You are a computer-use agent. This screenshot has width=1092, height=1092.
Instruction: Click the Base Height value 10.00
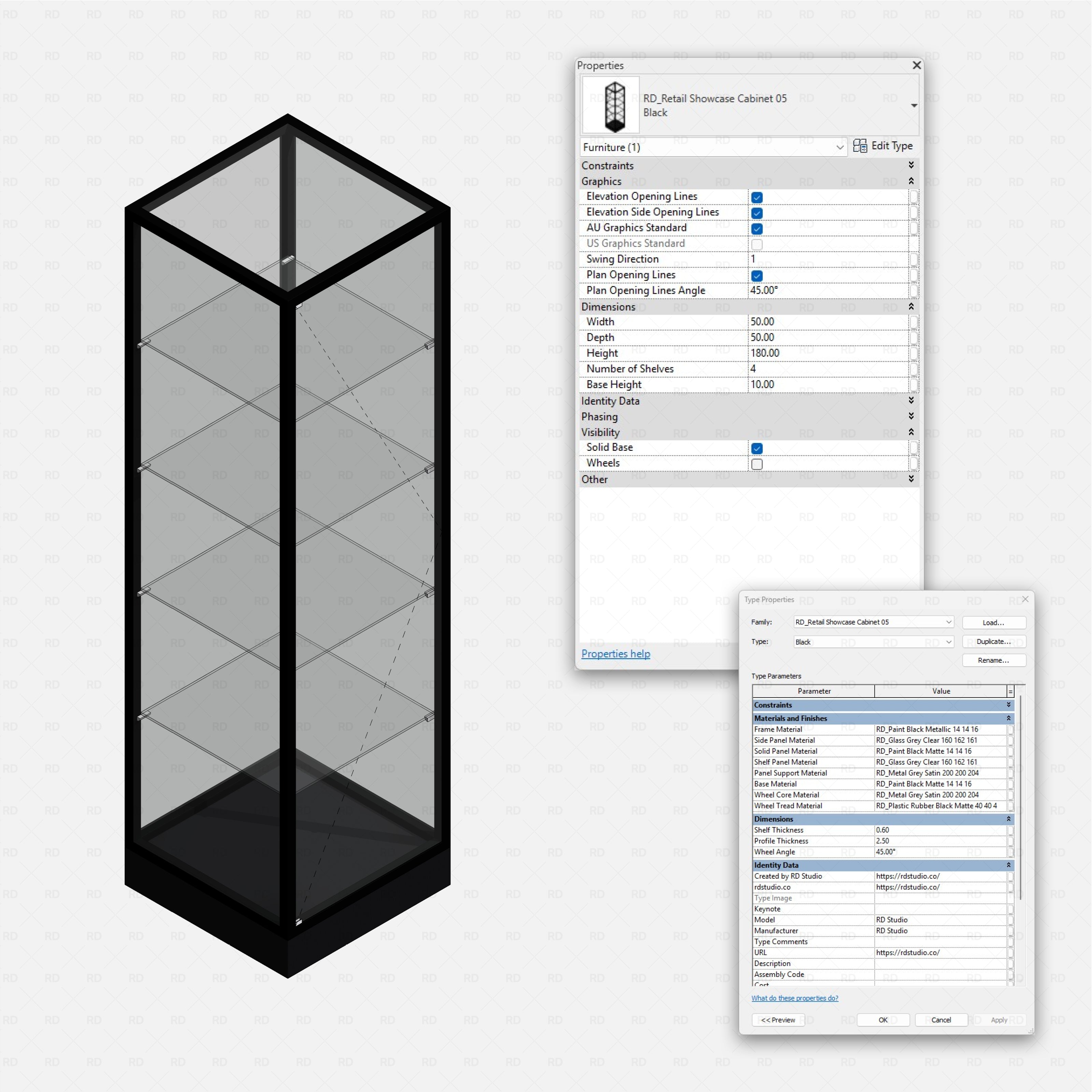828,384
